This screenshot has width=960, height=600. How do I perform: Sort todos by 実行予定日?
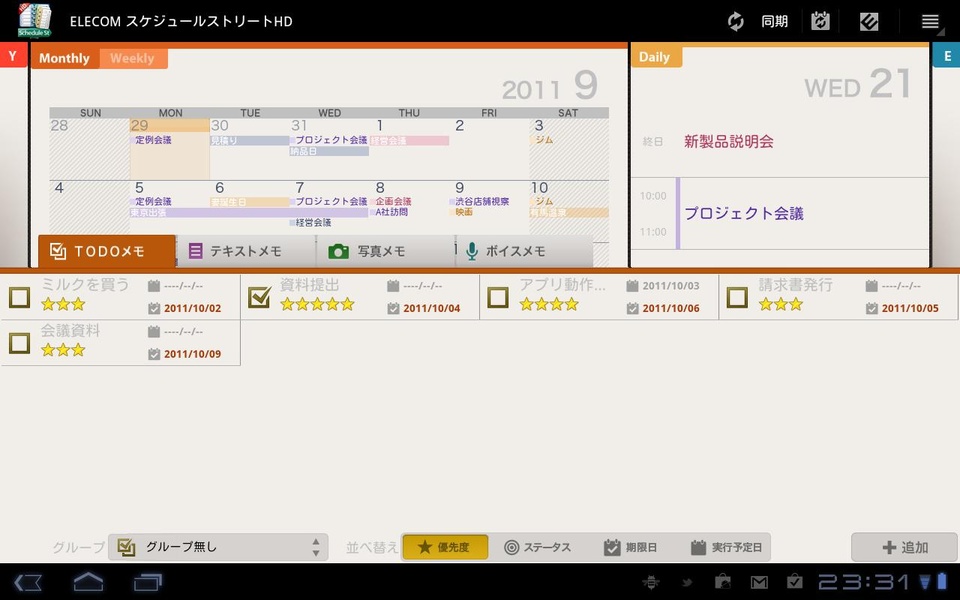coord(726,547)
